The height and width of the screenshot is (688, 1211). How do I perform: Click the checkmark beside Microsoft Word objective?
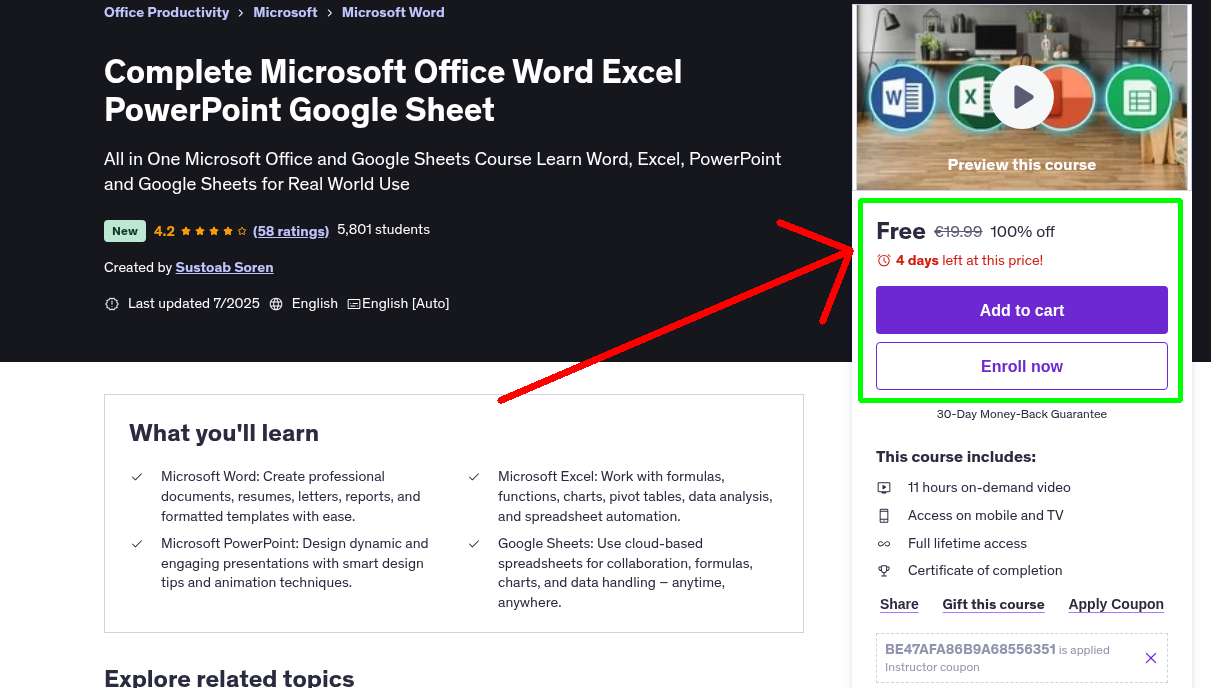(x=137, y=478)
